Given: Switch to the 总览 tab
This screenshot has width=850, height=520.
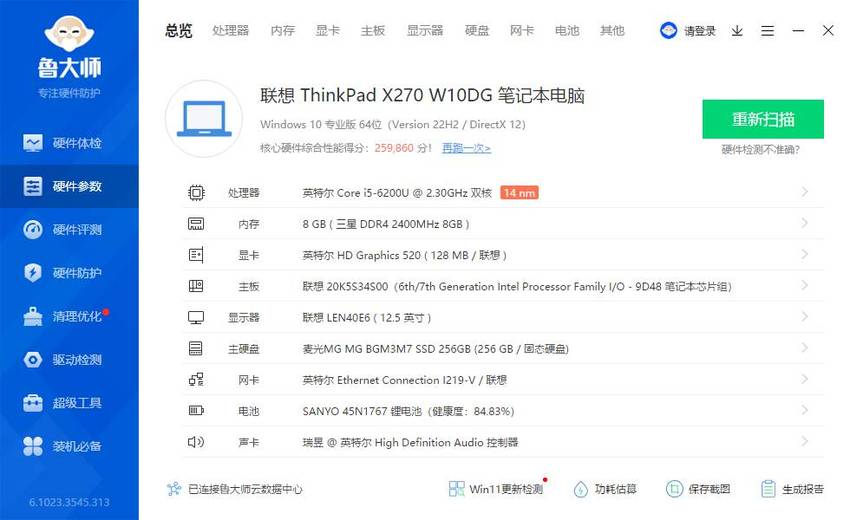Looking at the screenshot, I should coord(179,30).
